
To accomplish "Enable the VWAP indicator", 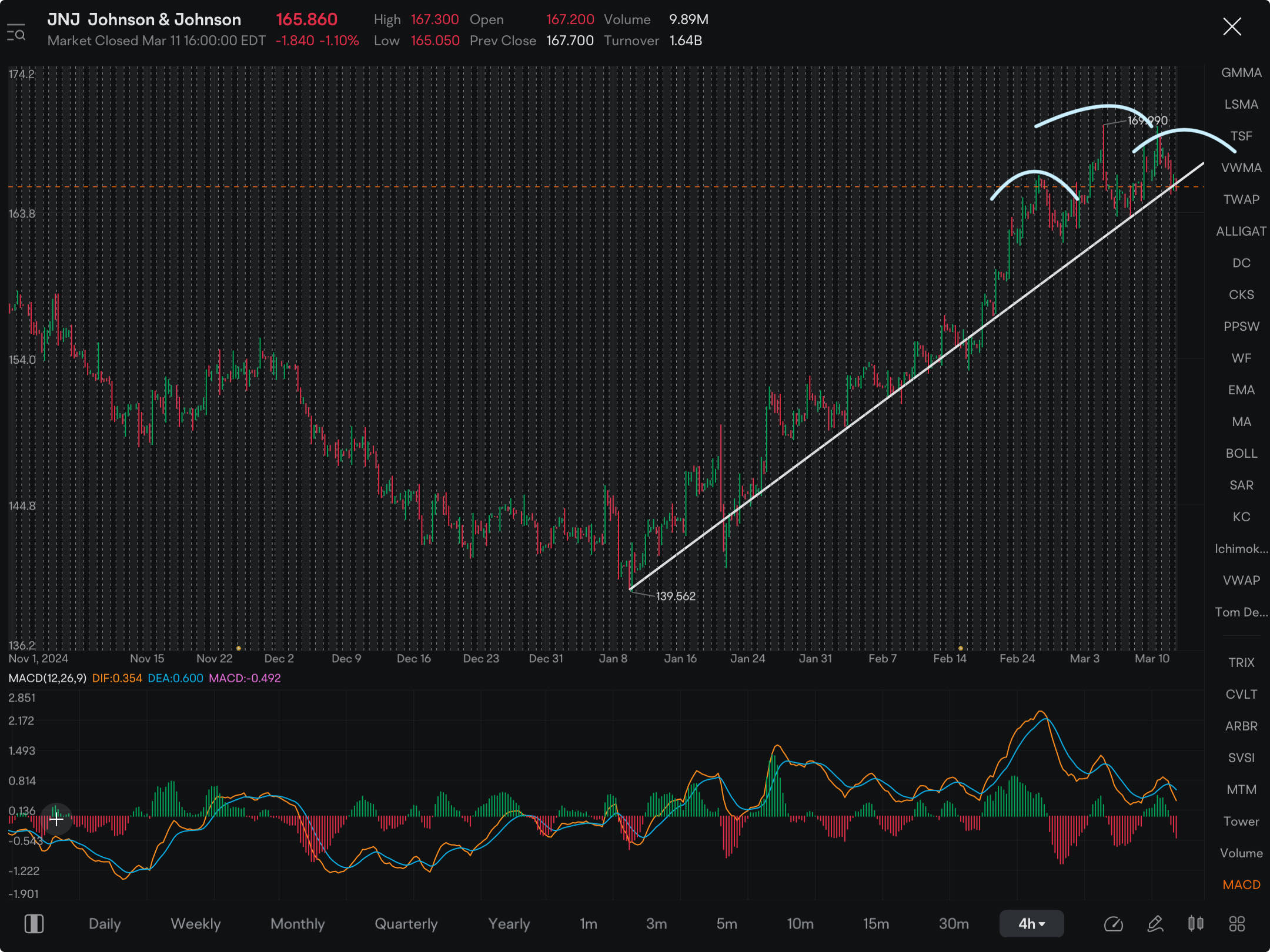I will [x=1241, y=581].
